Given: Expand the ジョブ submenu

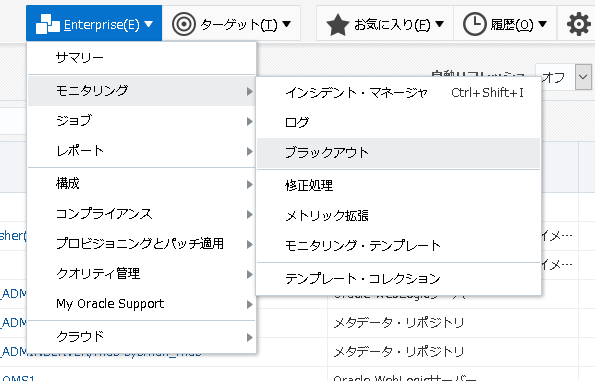Looking at the screenshot, I should 142,121.
